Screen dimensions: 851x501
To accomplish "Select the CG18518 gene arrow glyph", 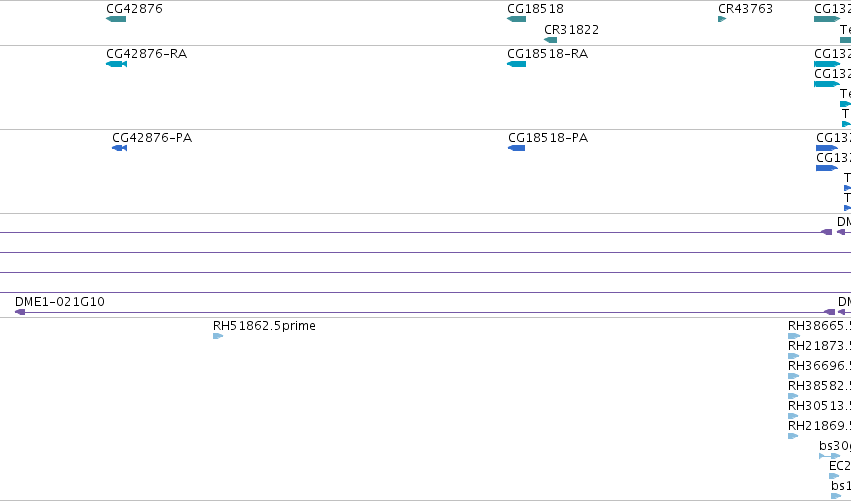I will (x=516, y=19).
